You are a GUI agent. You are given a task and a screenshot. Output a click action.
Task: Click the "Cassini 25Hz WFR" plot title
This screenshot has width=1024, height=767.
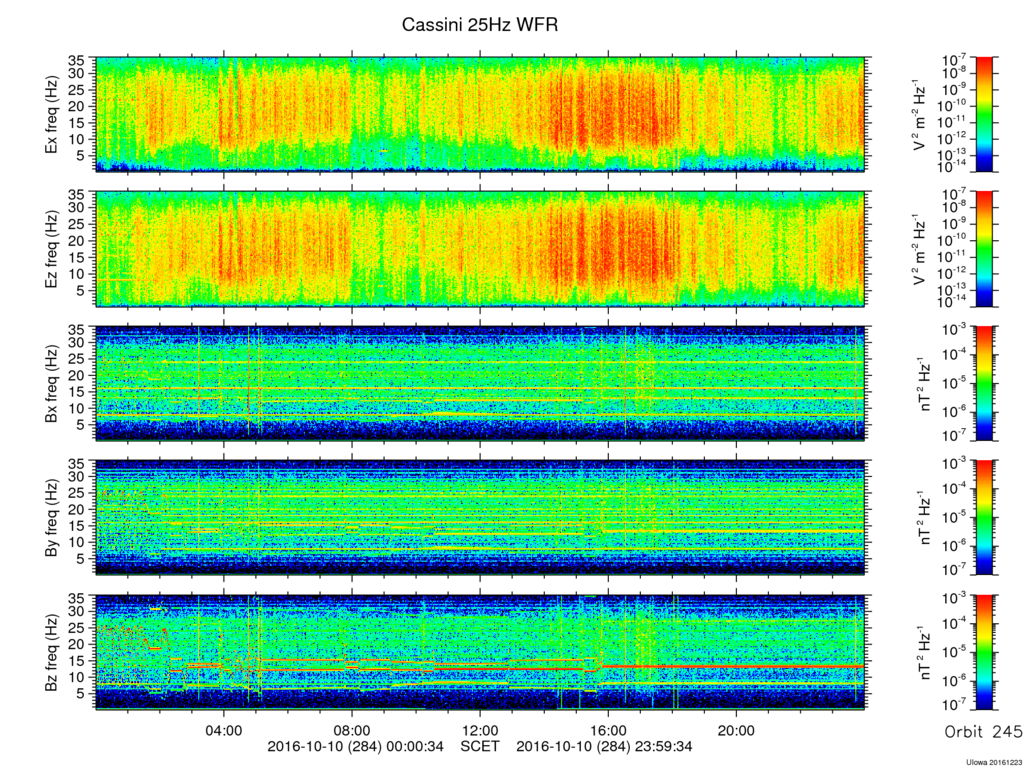point(480,25)
